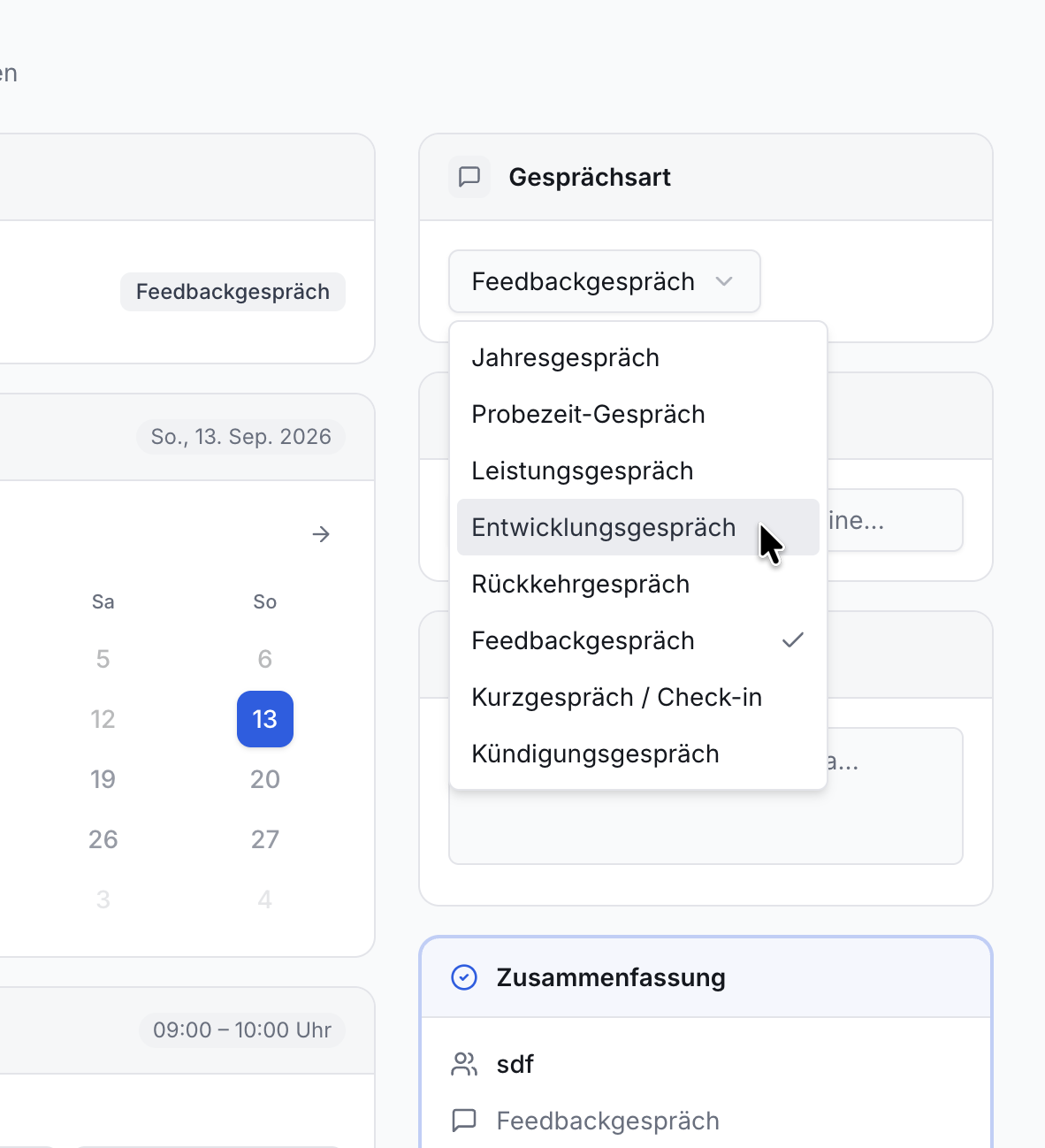Select calendar day 13

click(265, 719)
